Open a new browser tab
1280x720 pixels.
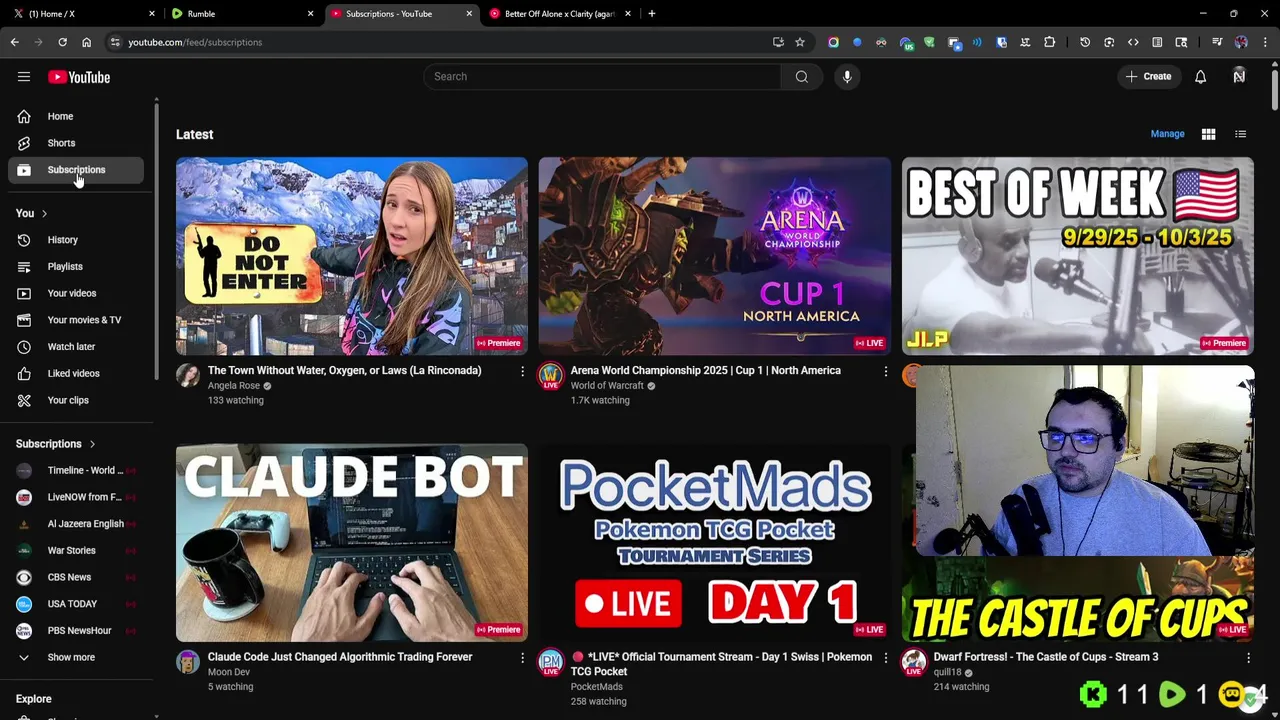(x=652, y=14)
